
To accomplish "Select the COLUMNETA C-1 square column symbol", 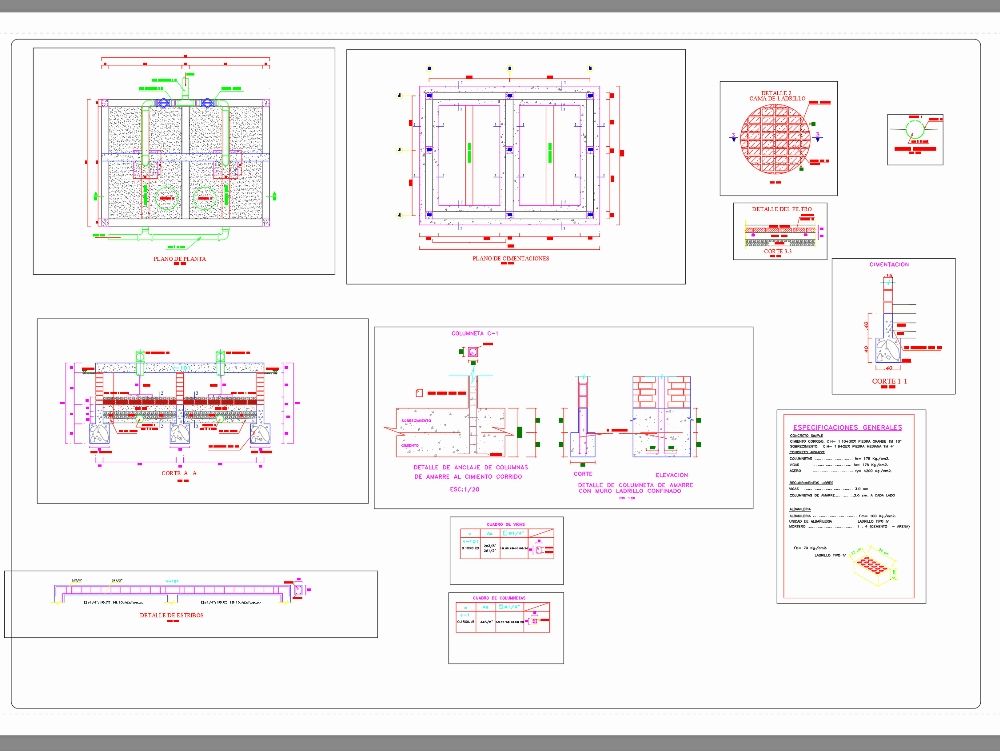I will point(472,352).
